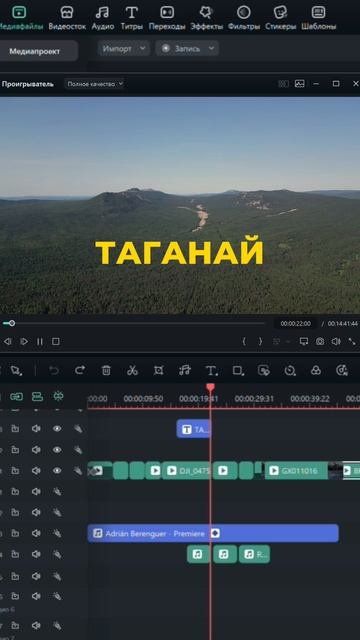Open the Фильтры tab
Image resolution: width=360 pixels, height=640 pixels.
click(x=244, y=18)
